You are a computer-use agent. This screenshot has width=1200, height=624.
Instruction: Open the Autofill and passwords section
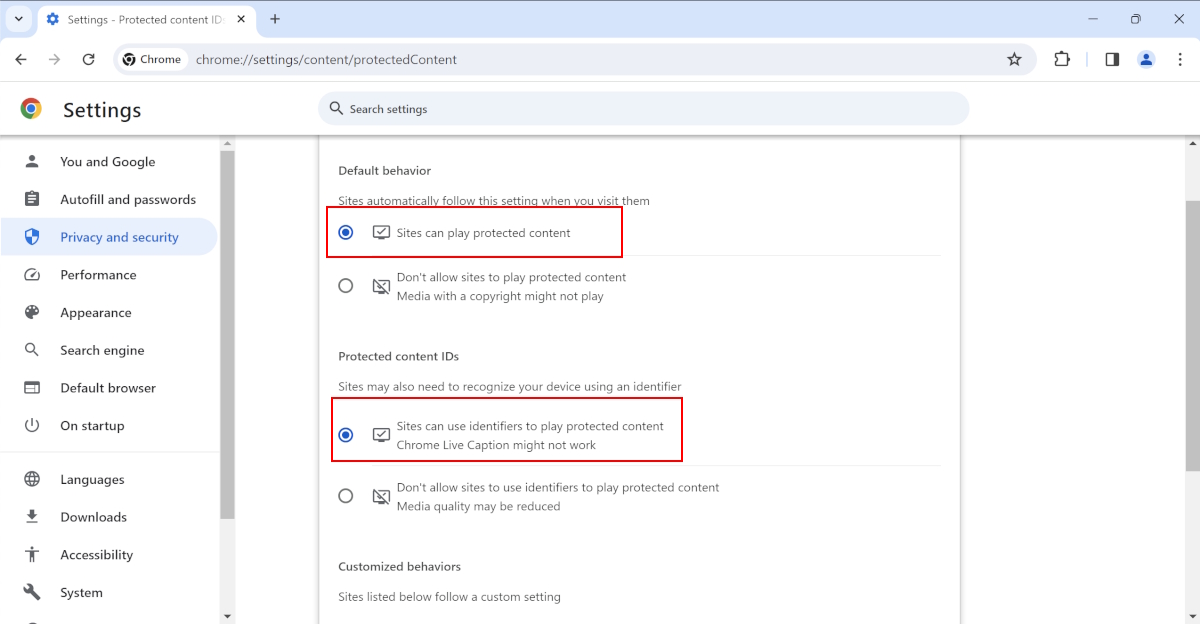click(x=127, y=200)
